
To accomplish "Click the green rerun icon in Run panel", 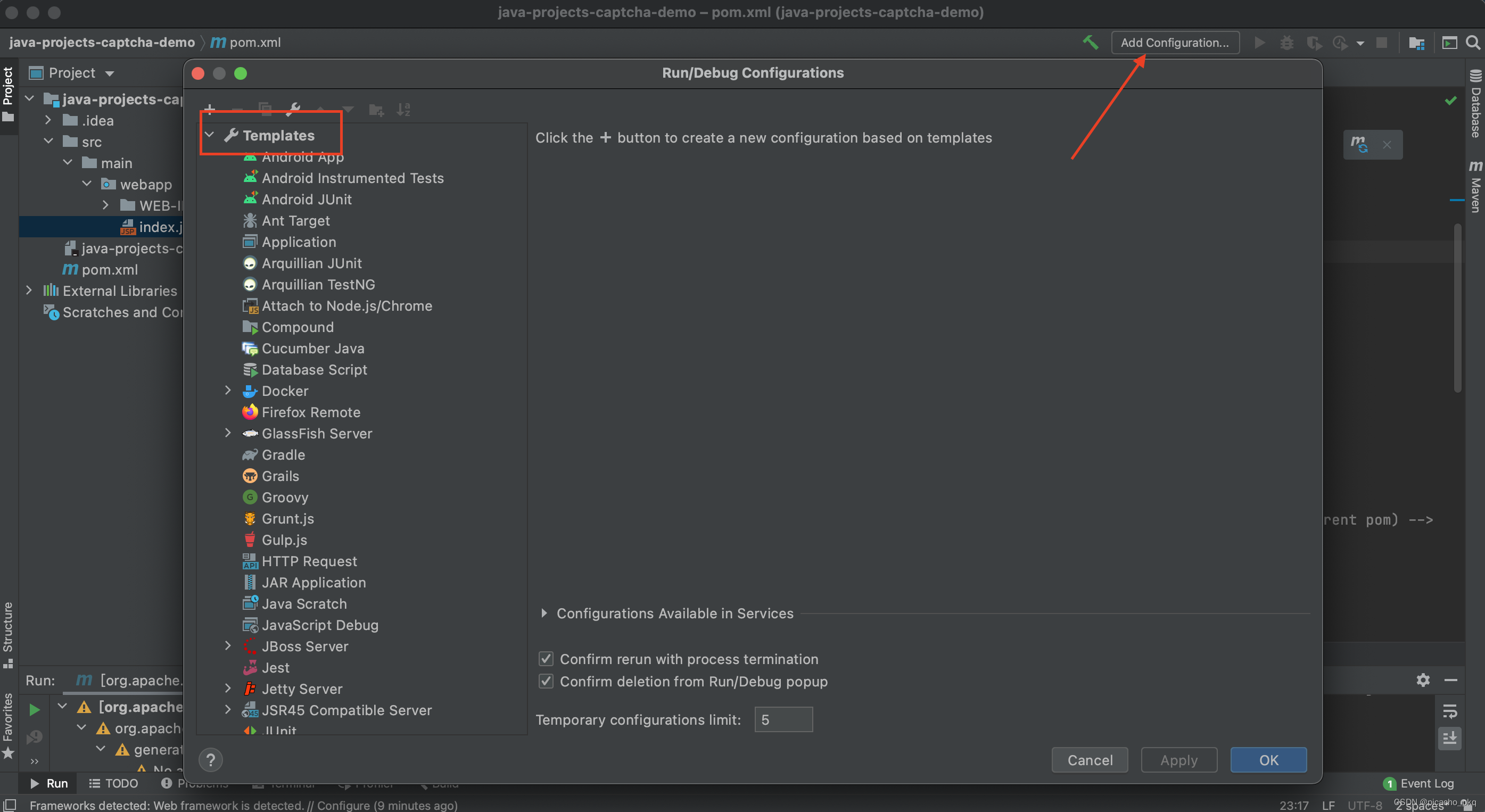I will point(35,709).
